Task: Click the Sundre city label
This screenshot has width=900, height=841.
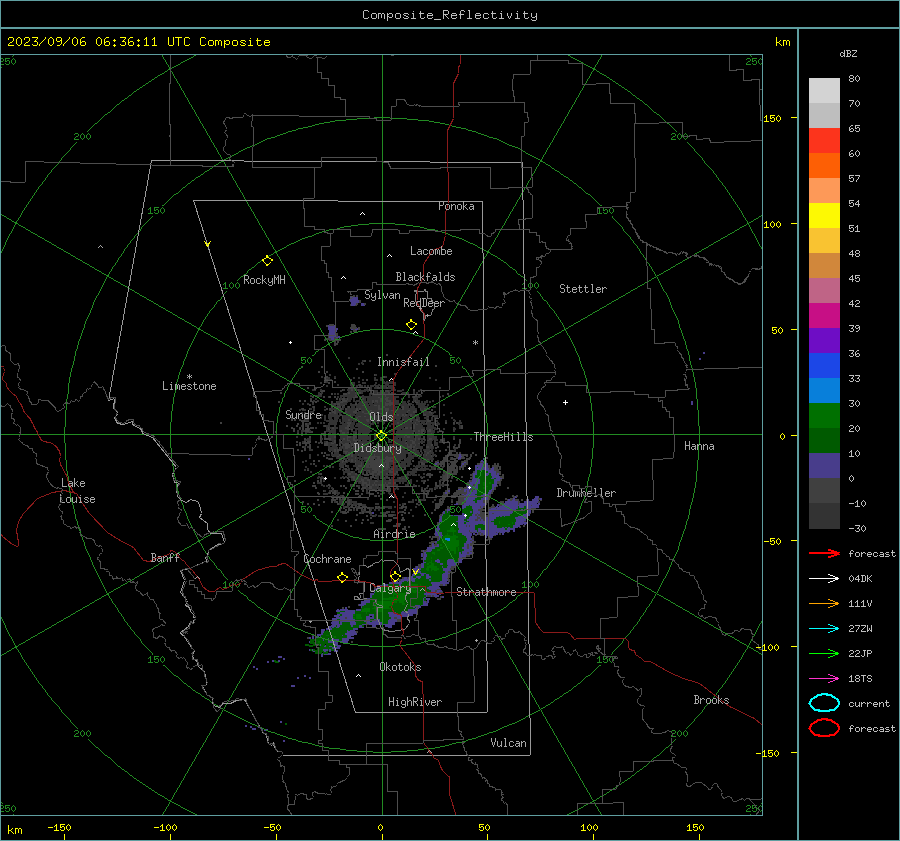Action: pyautogui.click(x=303, y=415)
